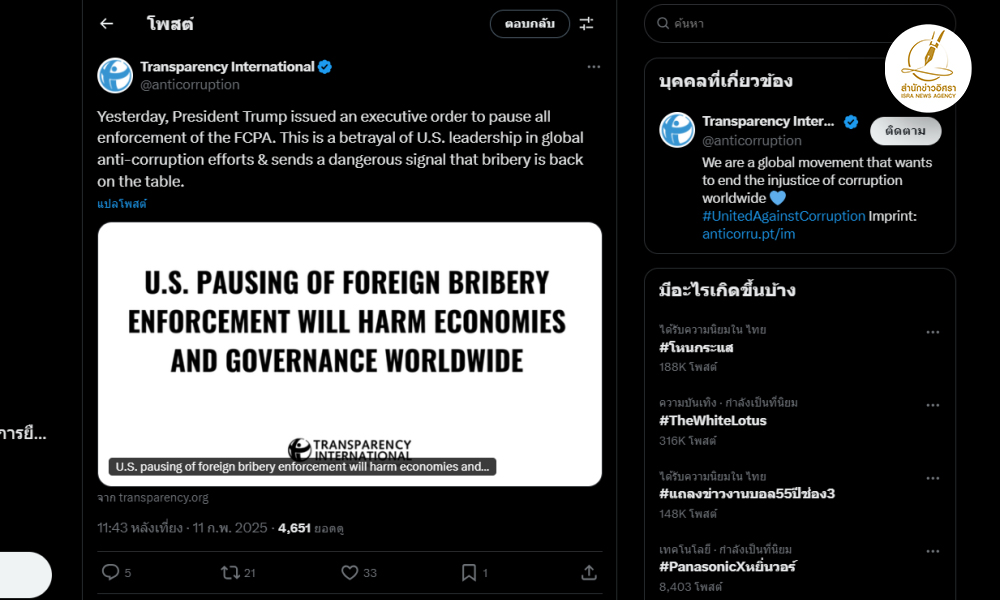The width and height of the screenshot is (1000, 600).
Task: Follow Transparency International with ติดตาม button
Action: tap(905, 131)
